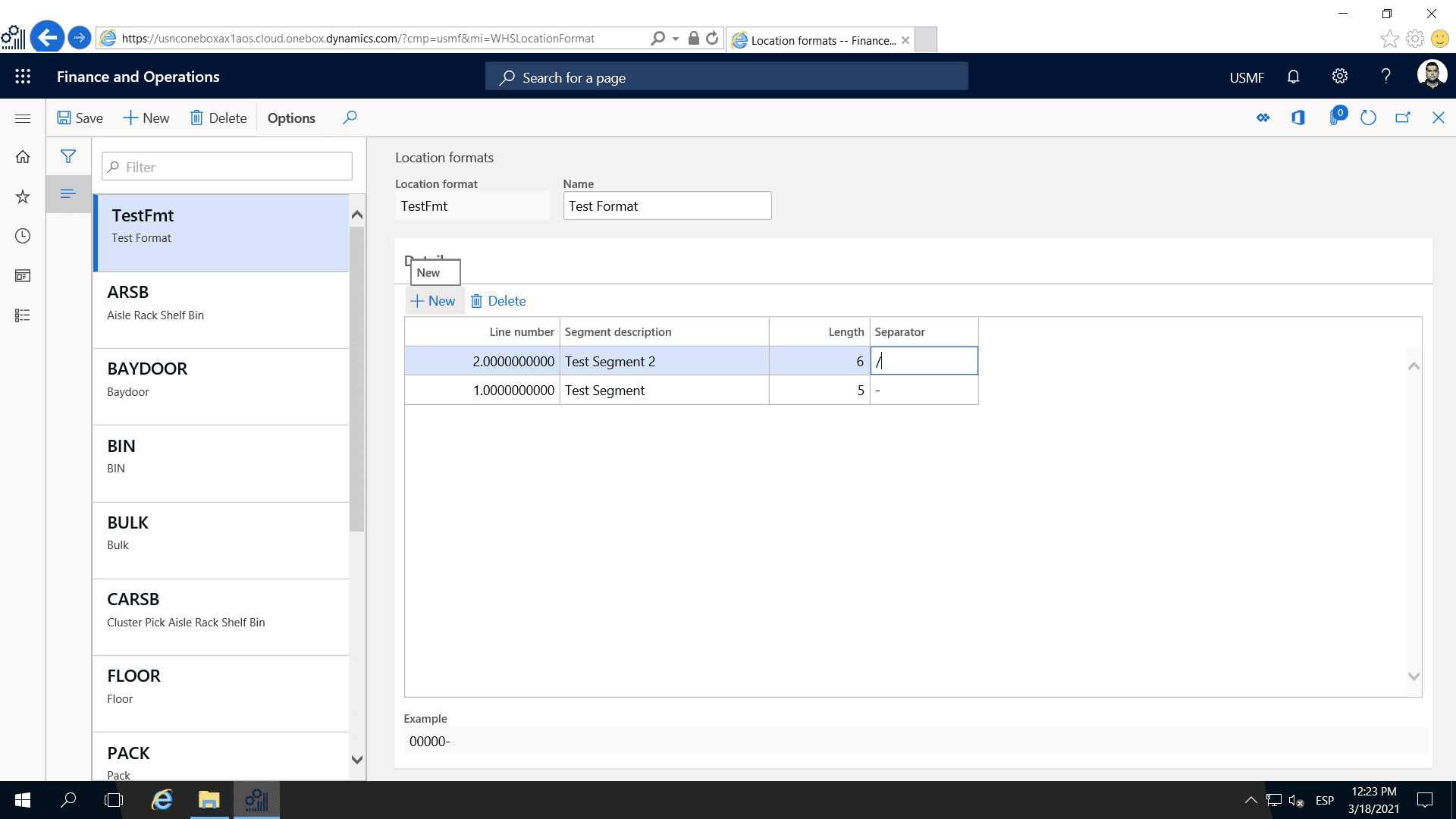1456x819 pixels.
Task: Open favorites using the star icon
Action: (23, 196)
